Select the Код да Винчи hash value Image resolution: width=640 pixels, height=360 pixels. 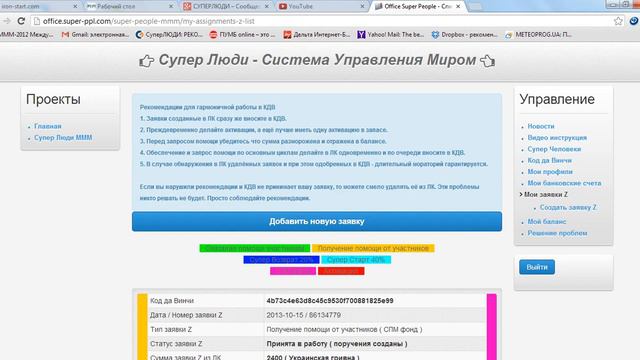(x=330, y=301)
